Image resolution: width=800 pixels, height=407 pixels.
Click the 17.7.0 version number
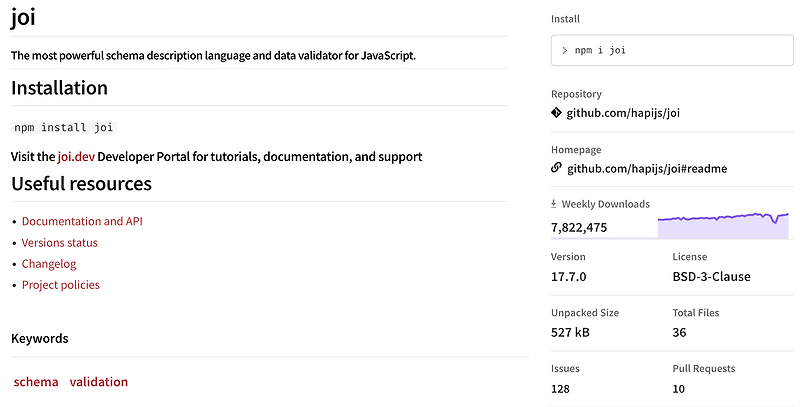click(569, 276)
